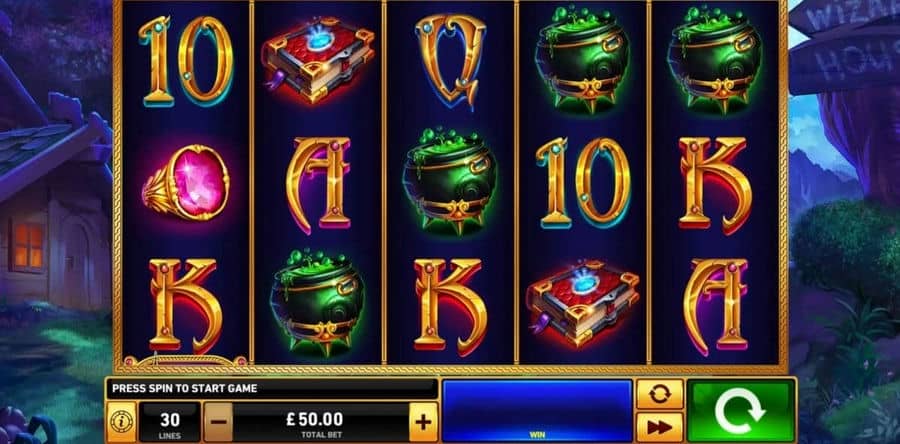Select the cauldron at the fifth reel's top row
900x444 pixels.
tap(715, 59)
